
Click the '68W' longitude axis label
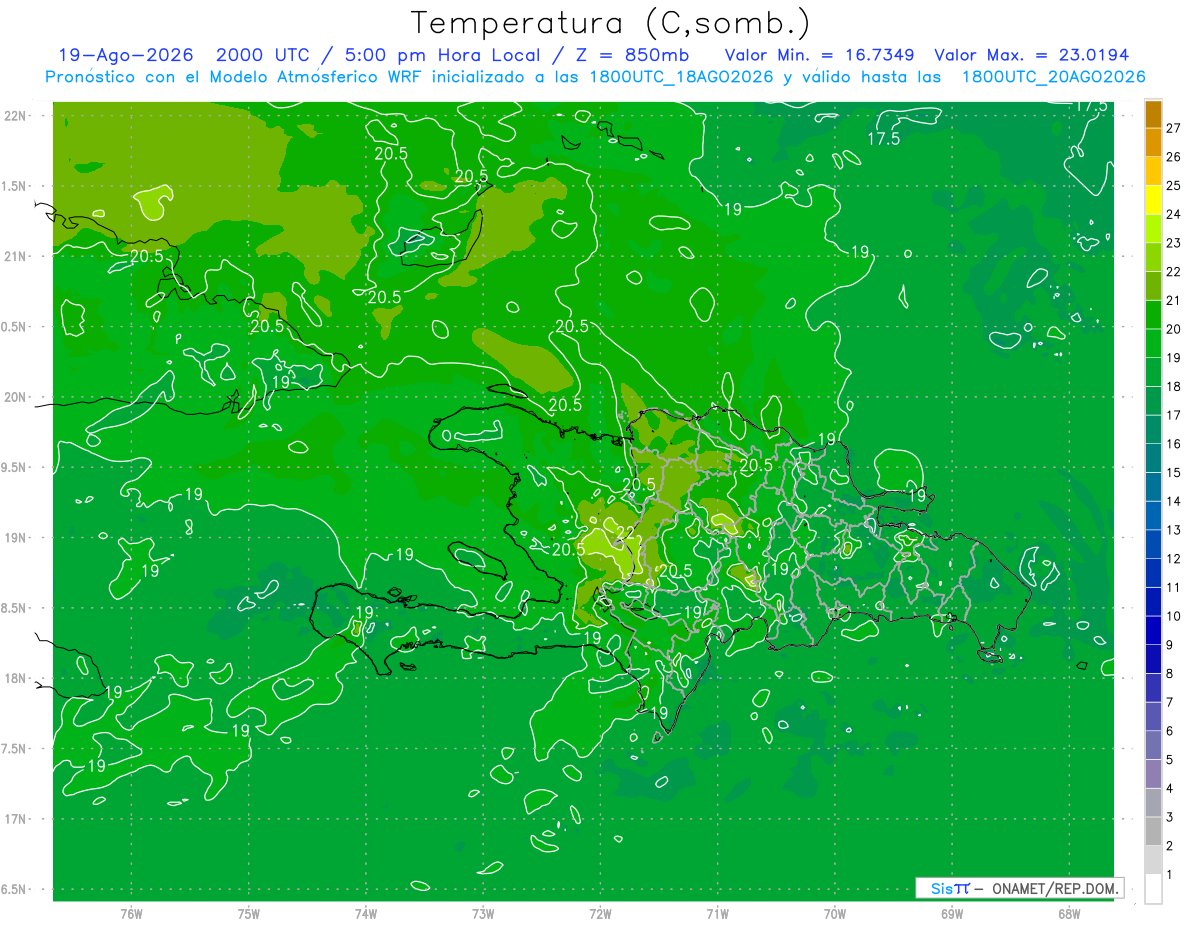[1069, 913]
